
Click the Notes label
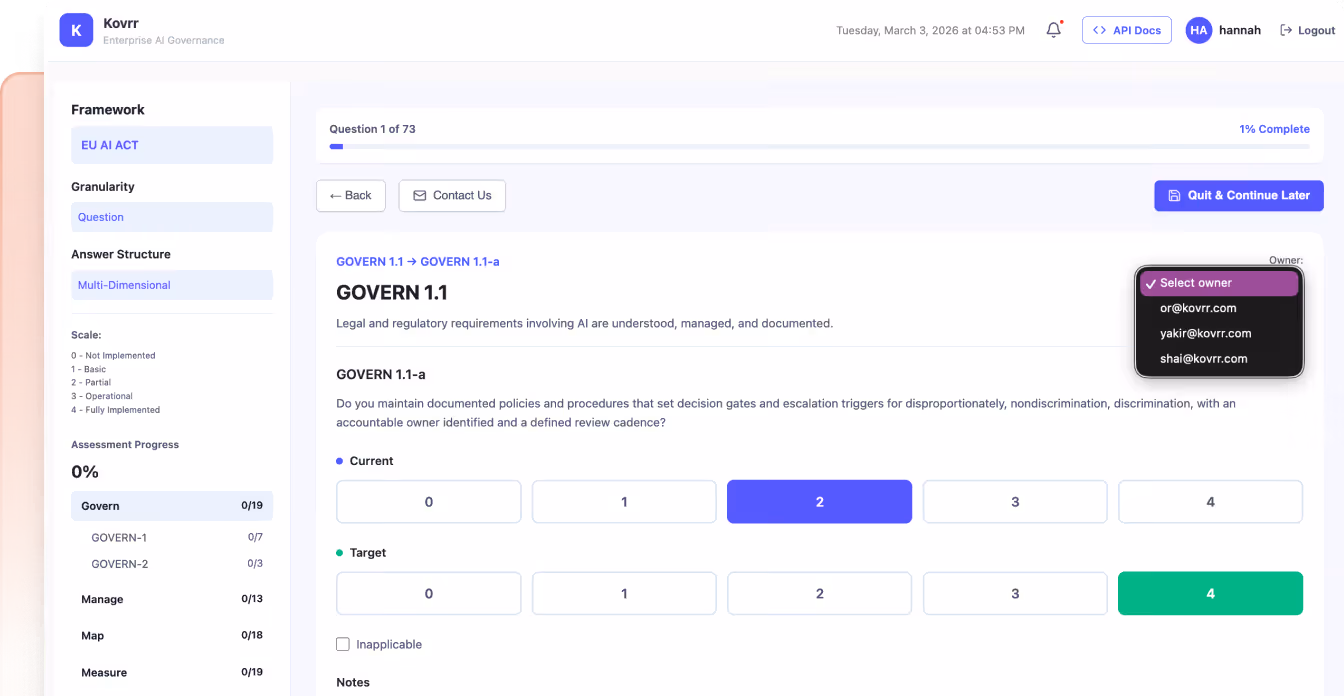click(x=353, y=683)
